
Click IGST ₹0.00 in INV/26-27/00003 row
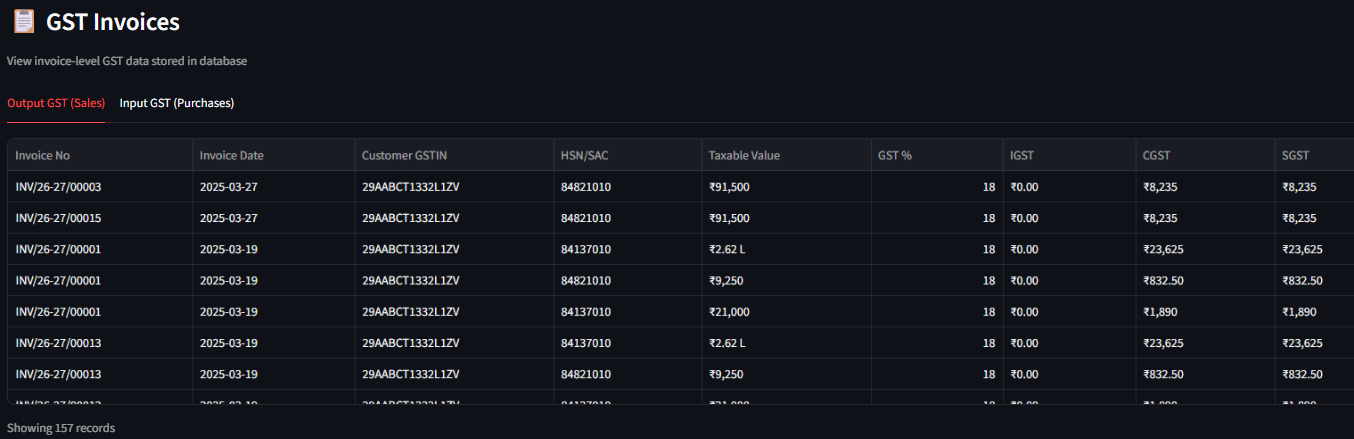coord(1069,187)
